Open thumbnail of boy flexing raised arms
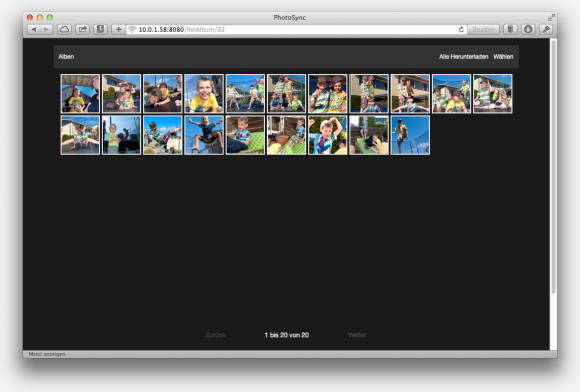 pos(328,135)
